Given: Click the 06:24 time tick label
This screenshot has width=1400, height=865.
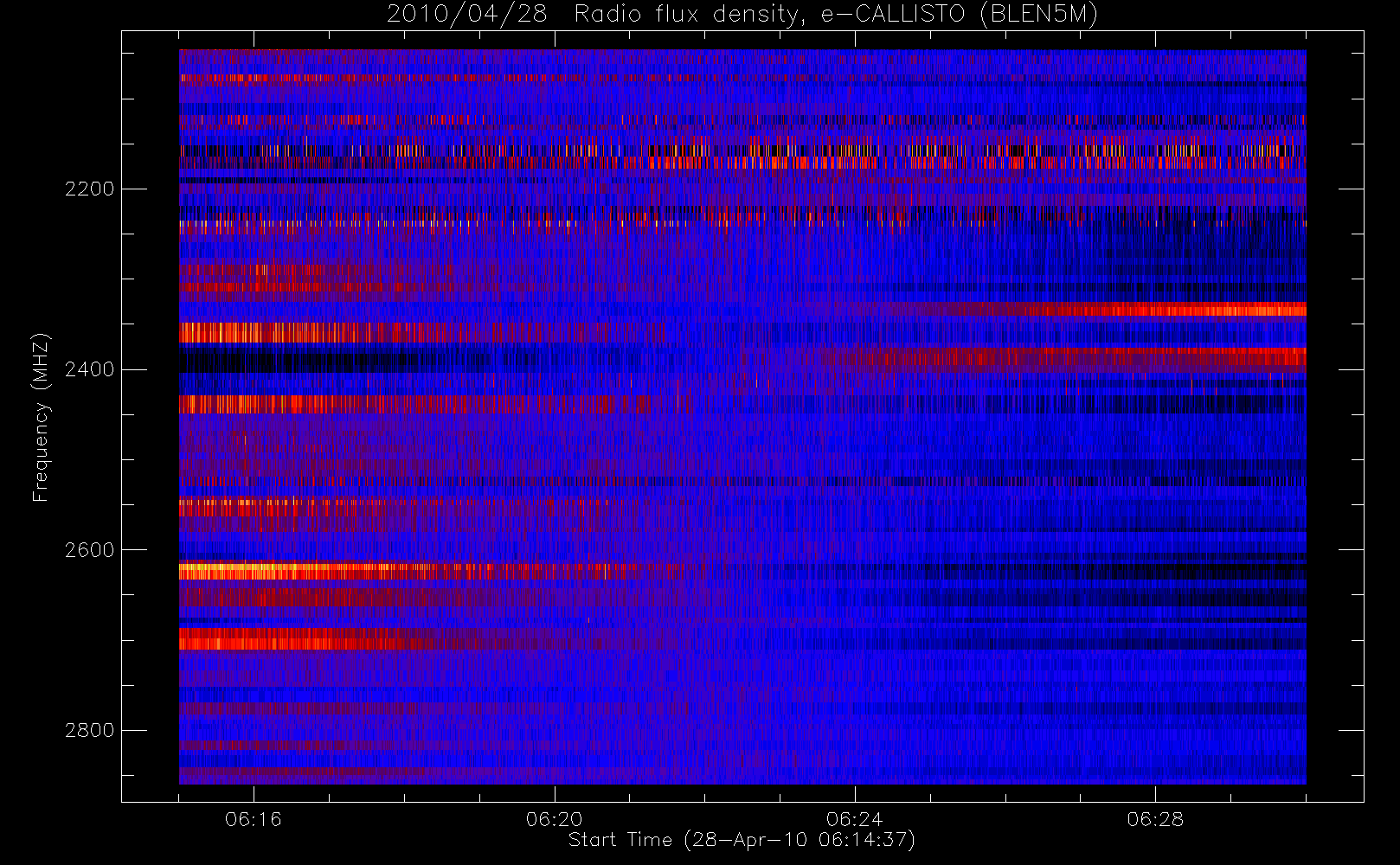Looking at the screenshot, I should (855, 819).
